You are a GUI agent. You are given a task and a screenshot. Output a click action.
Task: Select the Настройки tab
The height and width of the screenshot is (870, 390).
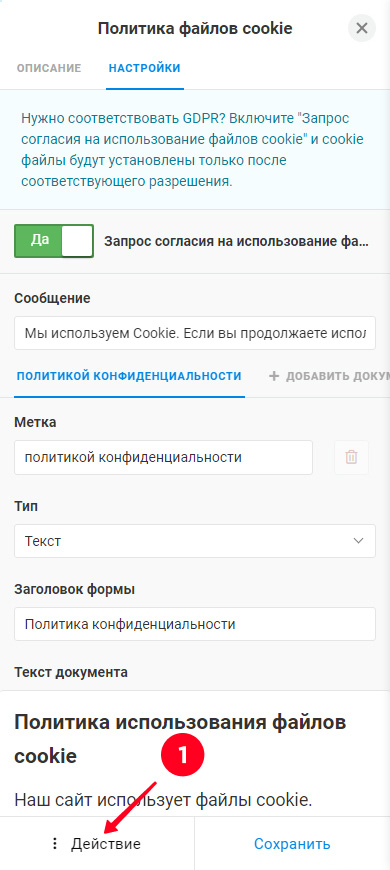pyautogui.click(x=144, y=68)
